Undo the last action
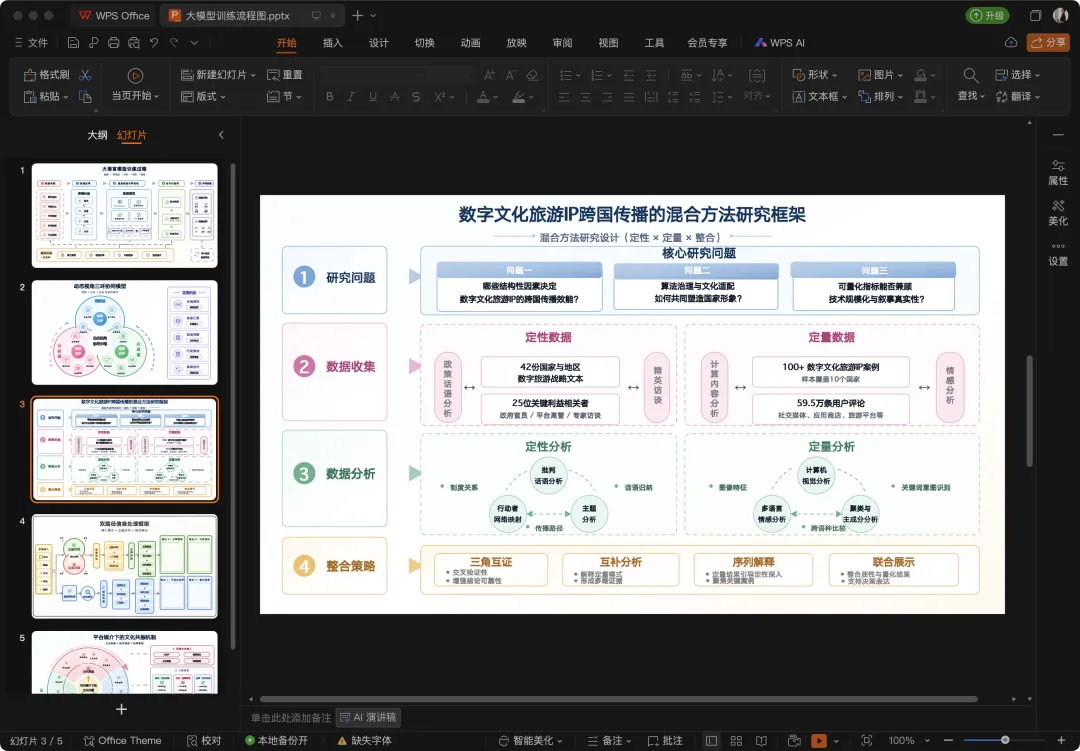1080x751 pixels. coord(154,43)
